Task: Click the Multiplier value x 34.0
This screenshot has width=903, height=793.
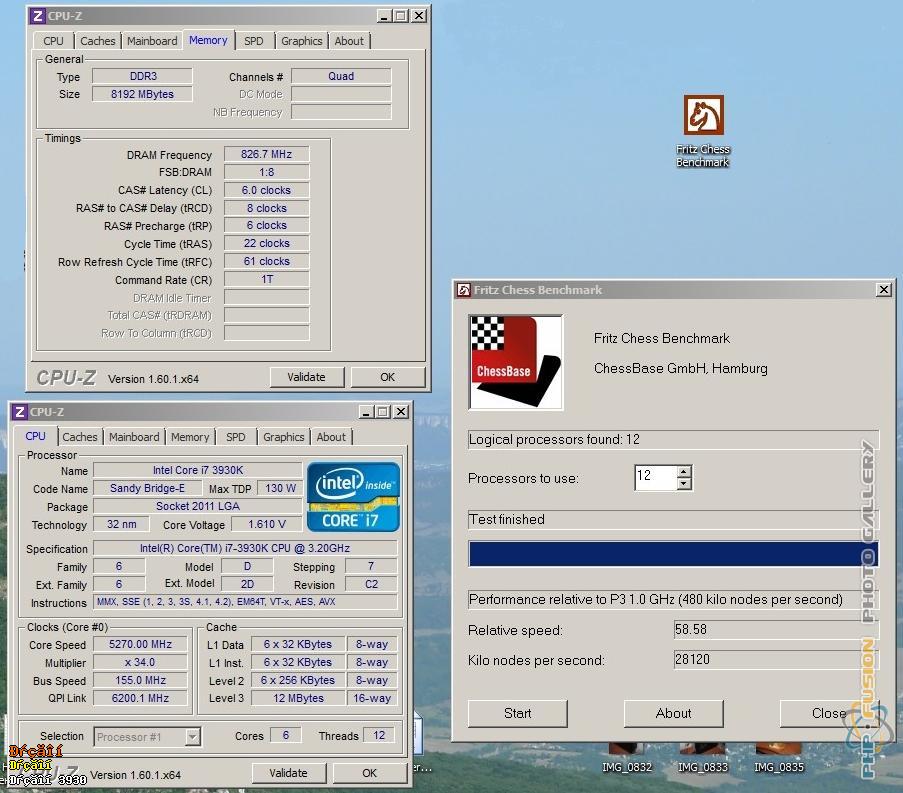Action: coord(141,662)
